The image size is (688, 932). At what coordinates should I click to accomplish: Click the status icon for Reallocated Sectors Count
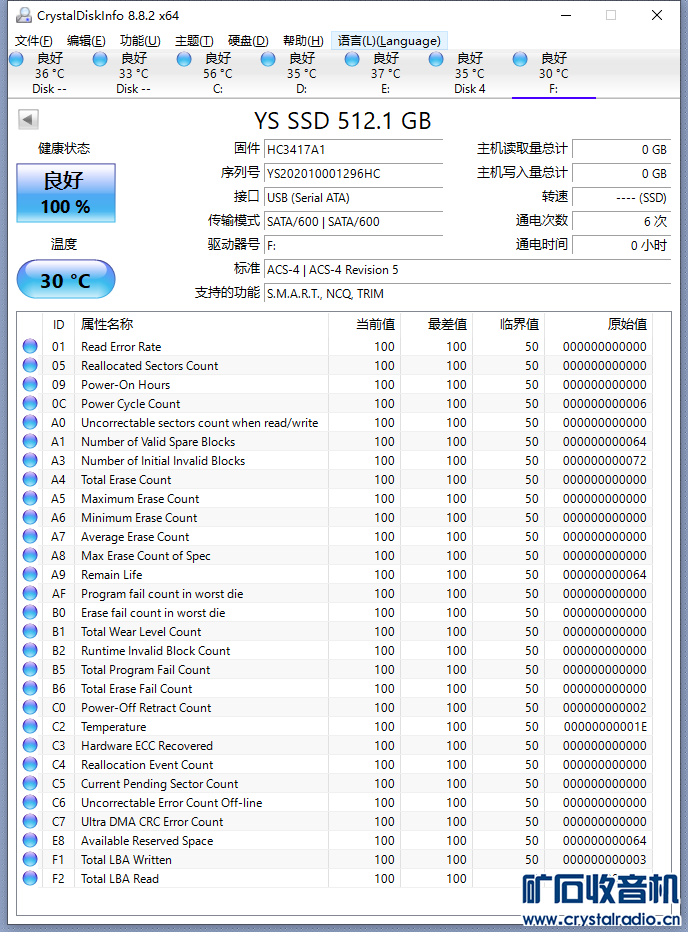pyautogui.click(x=30, y=365)
